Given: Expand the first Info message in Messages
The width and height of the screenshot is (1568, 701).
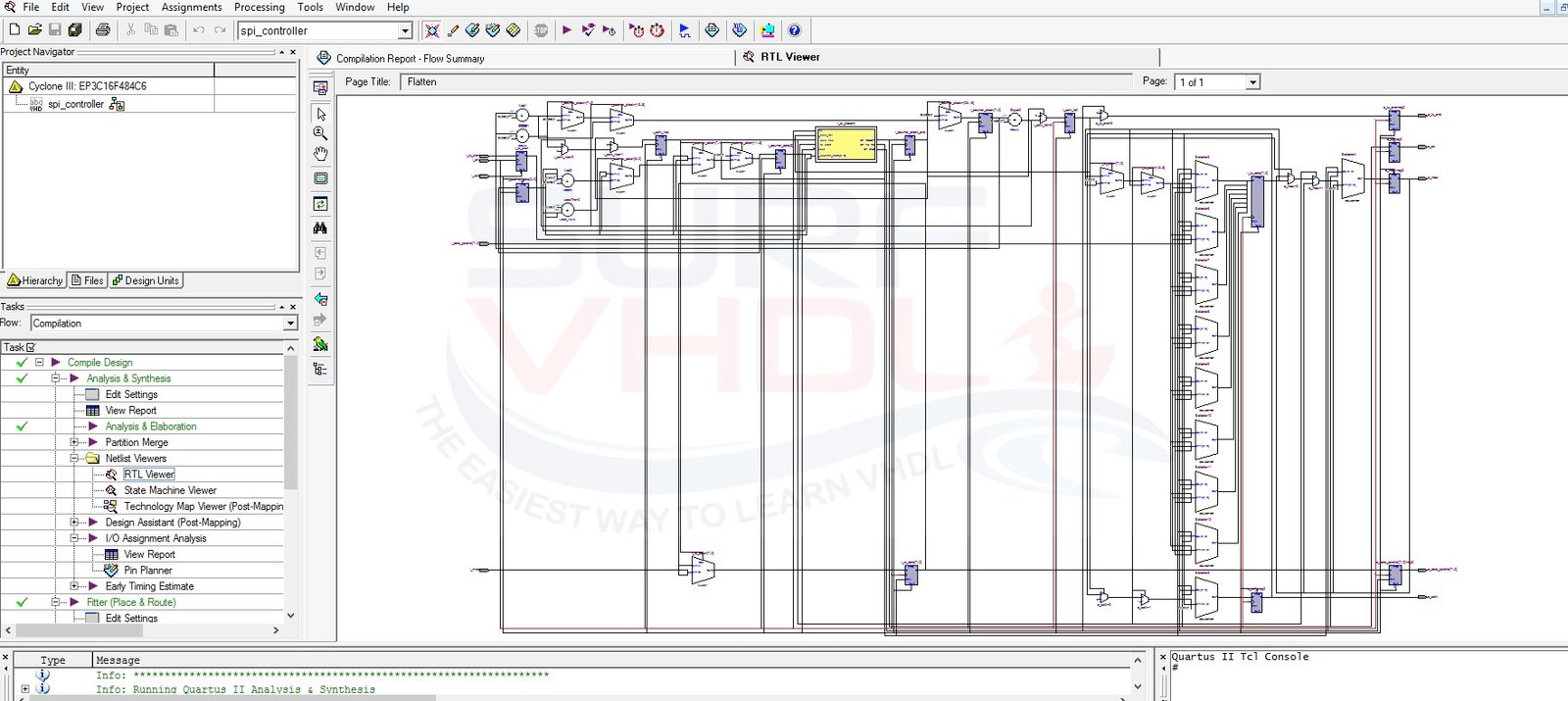Looking at the screenshot, I should 25,689.
